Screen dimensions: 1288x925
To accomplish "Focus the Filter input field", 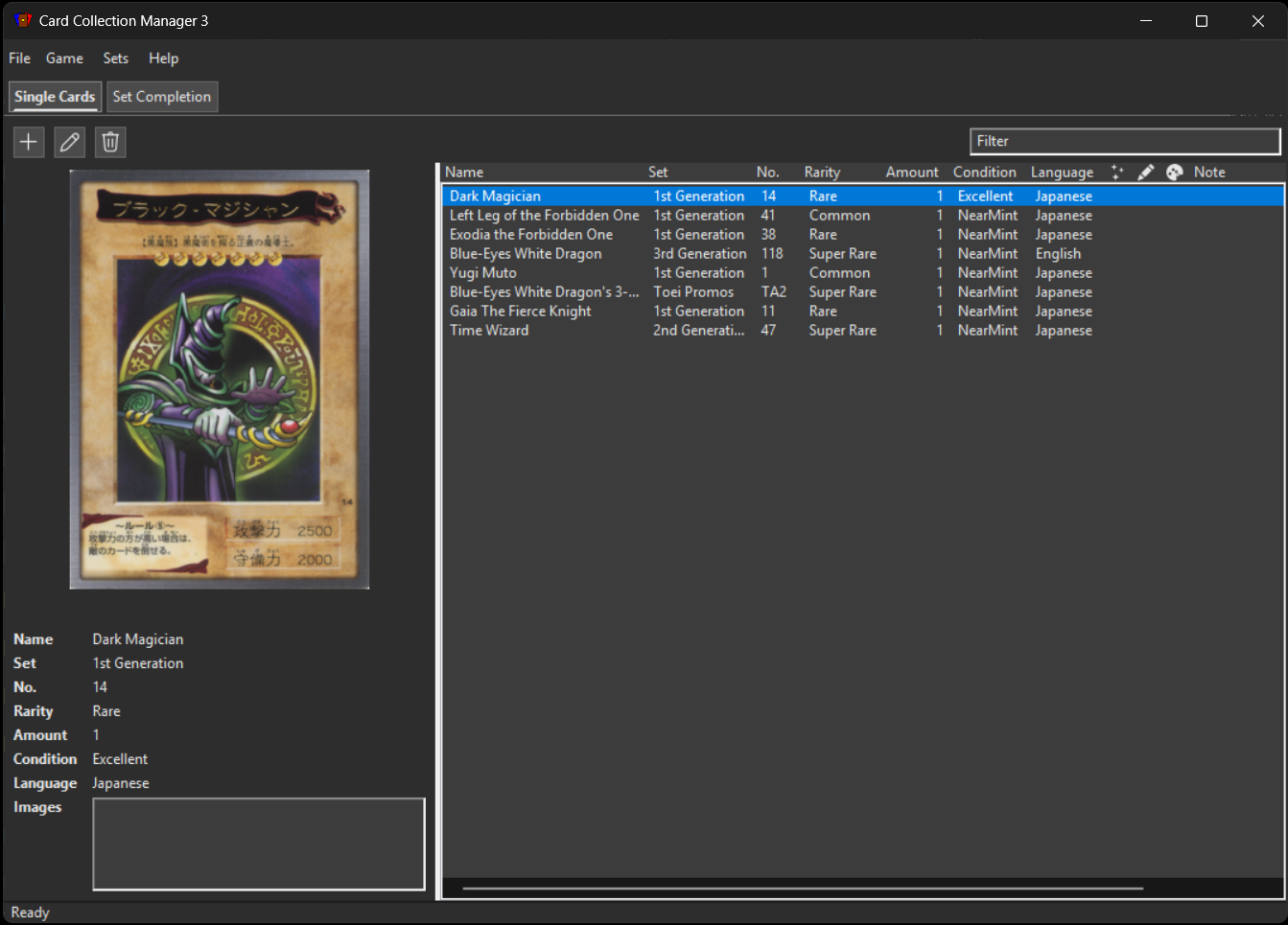I will (x=1125, y=141).
